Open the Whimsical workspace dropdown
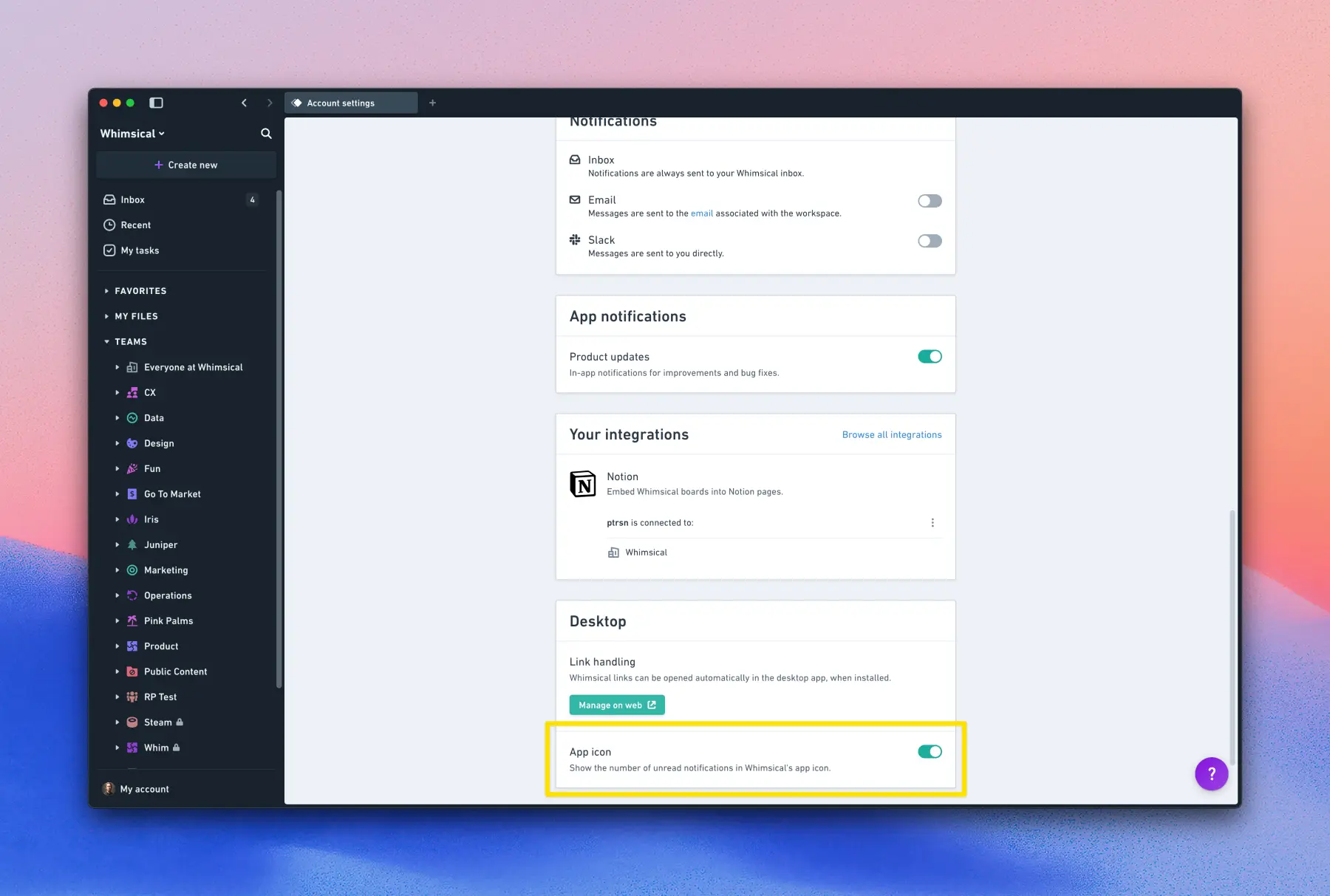This screenshot has height=896, width=1330. (132, 134)
